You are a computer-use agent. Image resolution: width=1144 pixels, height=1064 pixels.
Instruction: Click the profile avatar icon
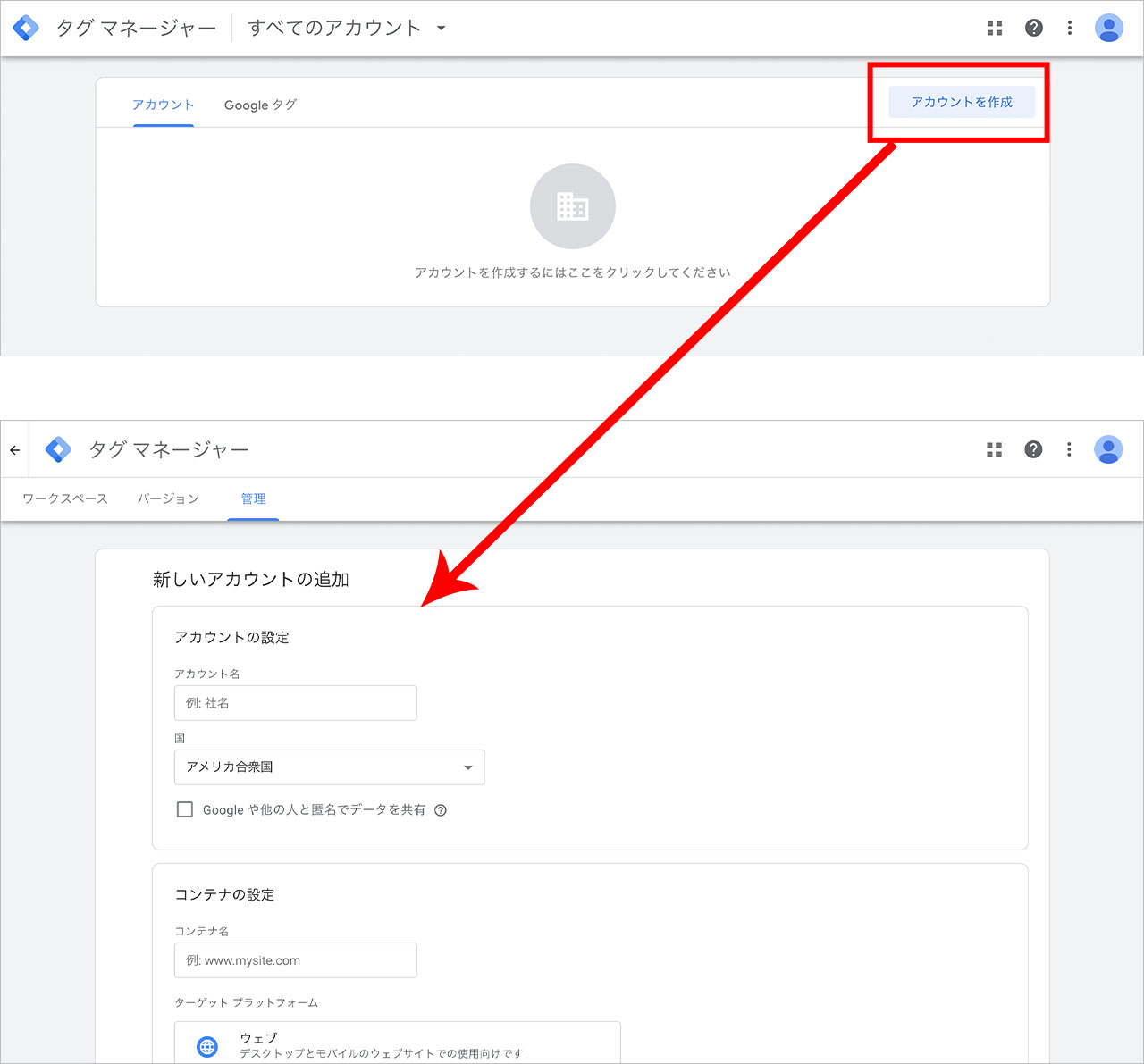click(x=1108, y=28)
